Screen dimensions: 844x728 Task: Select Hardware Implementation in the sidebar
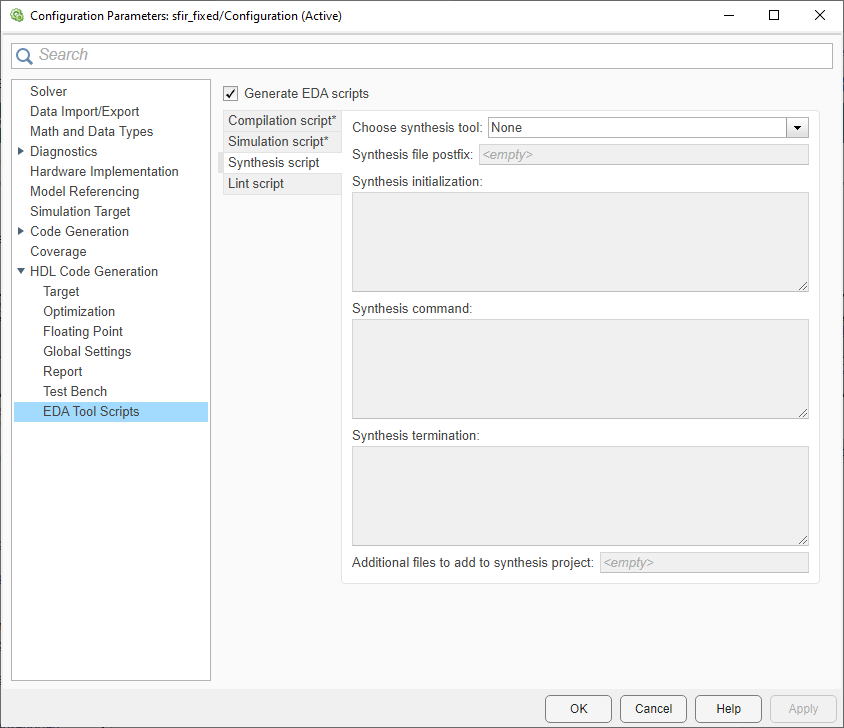point(104,171)
